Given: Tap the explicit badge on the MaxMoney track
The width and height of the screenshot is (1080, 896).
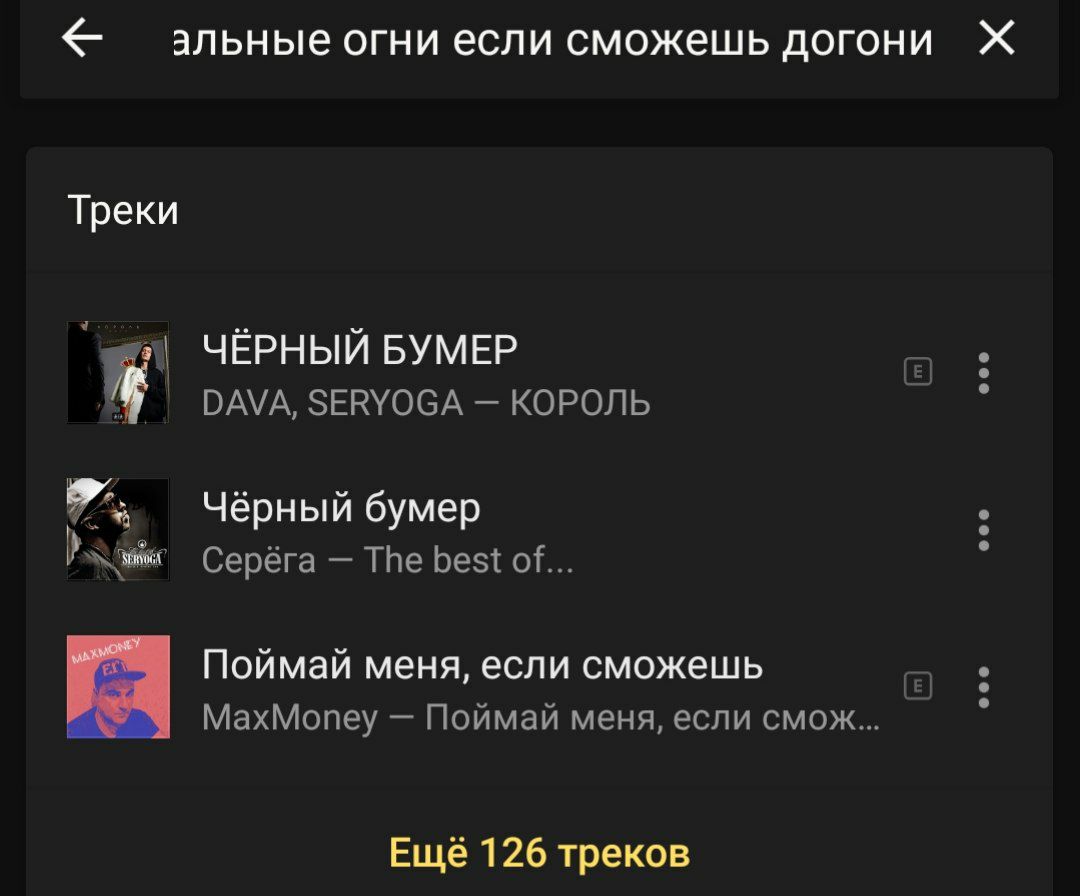Looking at the screenshot, I should click(x=917, y=686).
